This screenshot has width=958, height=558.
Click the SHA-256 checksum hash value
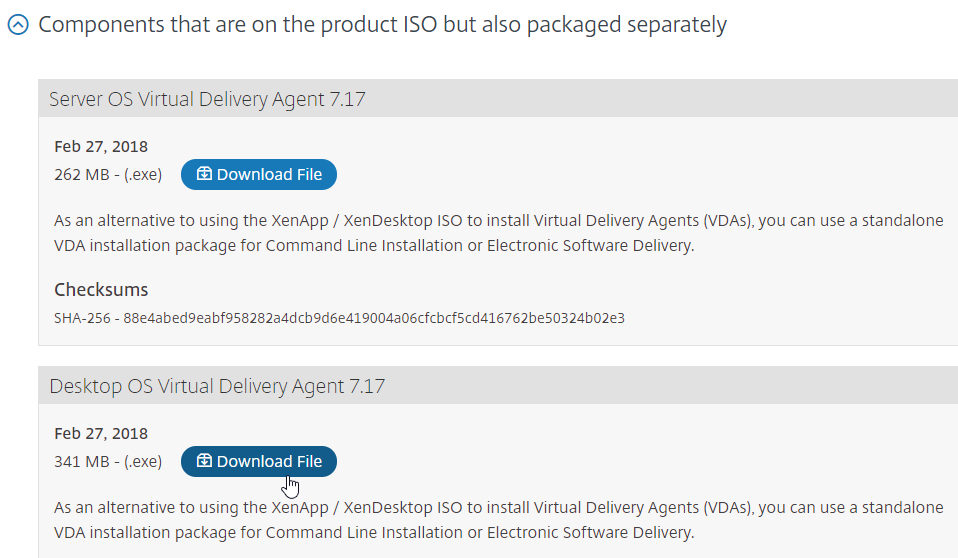coord(374,318)
